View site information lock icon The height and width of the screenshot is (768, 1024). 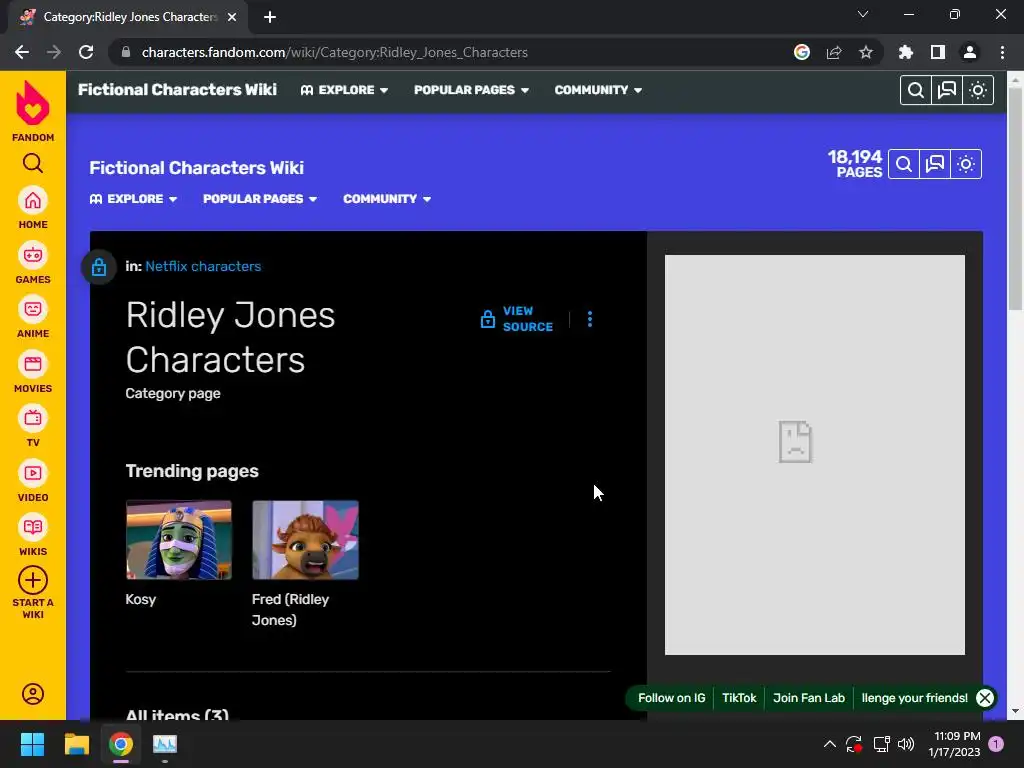coord(126,52)
